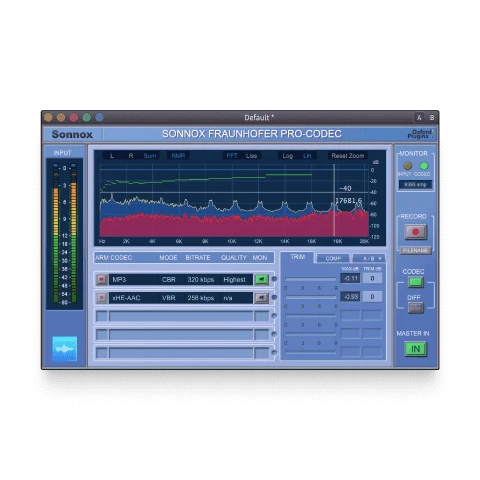Select preset slot A
This screenshot has height=480, width=480.
click(419, 118)
